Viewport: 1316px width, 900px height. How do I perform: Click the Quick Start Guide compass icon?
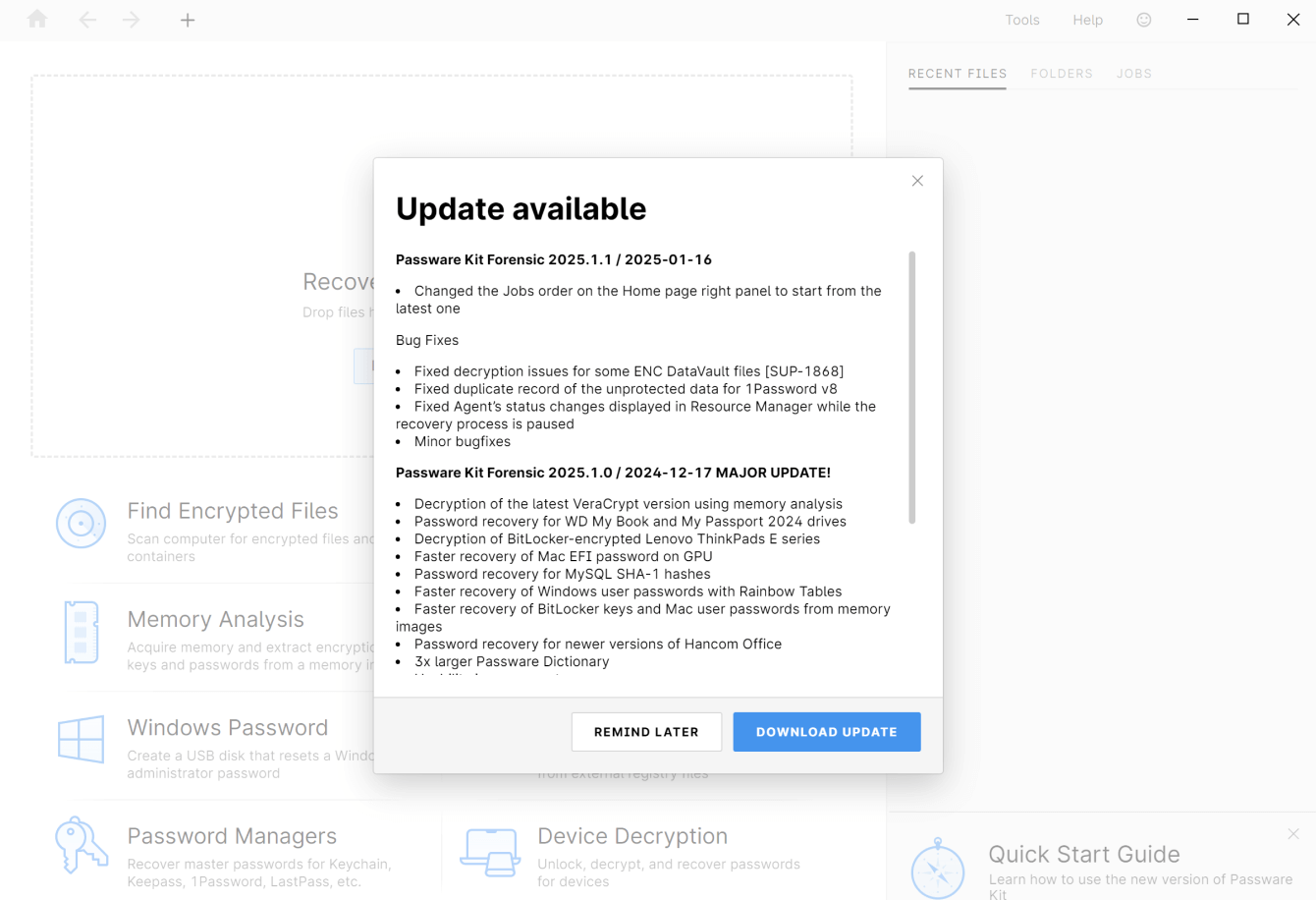click(938, 869)
